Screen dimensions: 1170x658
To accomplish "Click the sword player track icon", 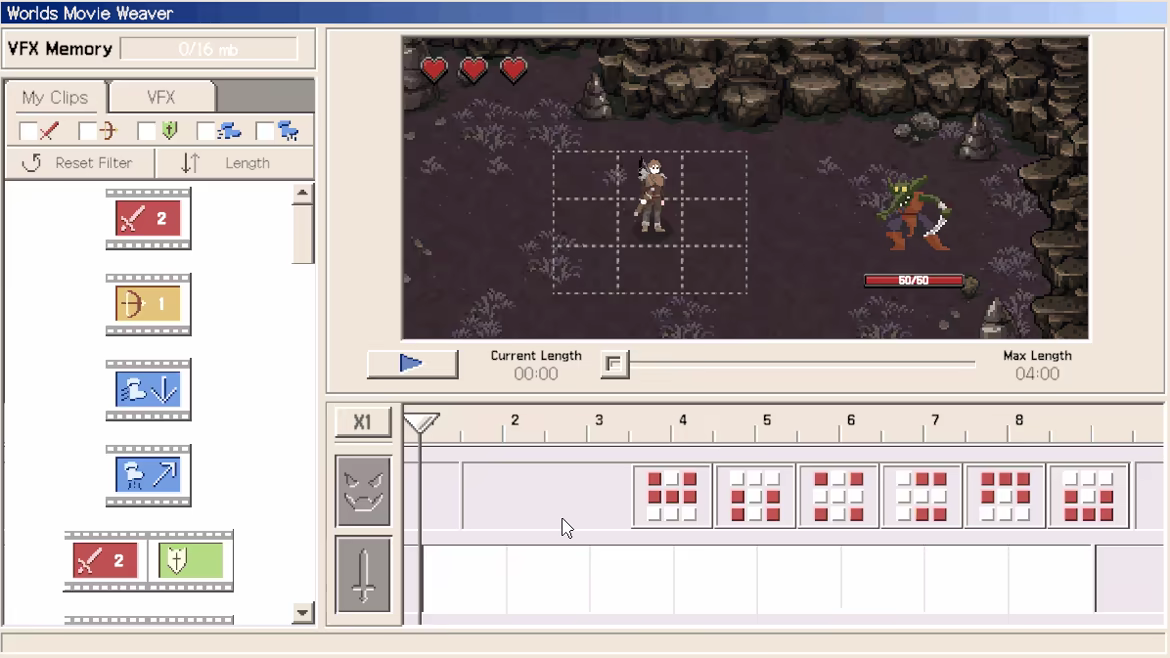I will [363, 574].
